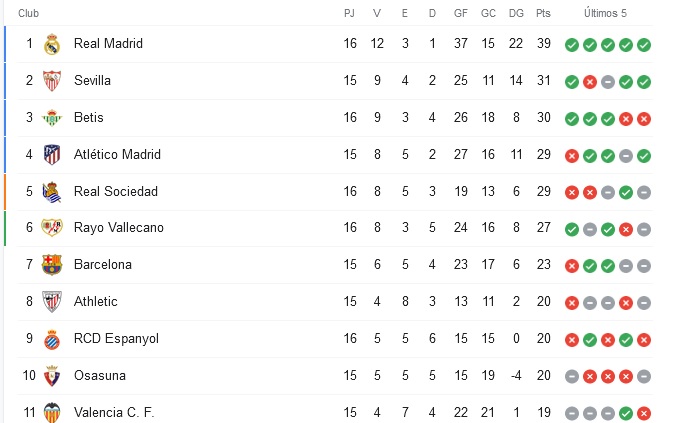The height and width of the screenshot is (423, 676).
Task: Select the Rayo Vallecano team name
Action: coord(118,228)
